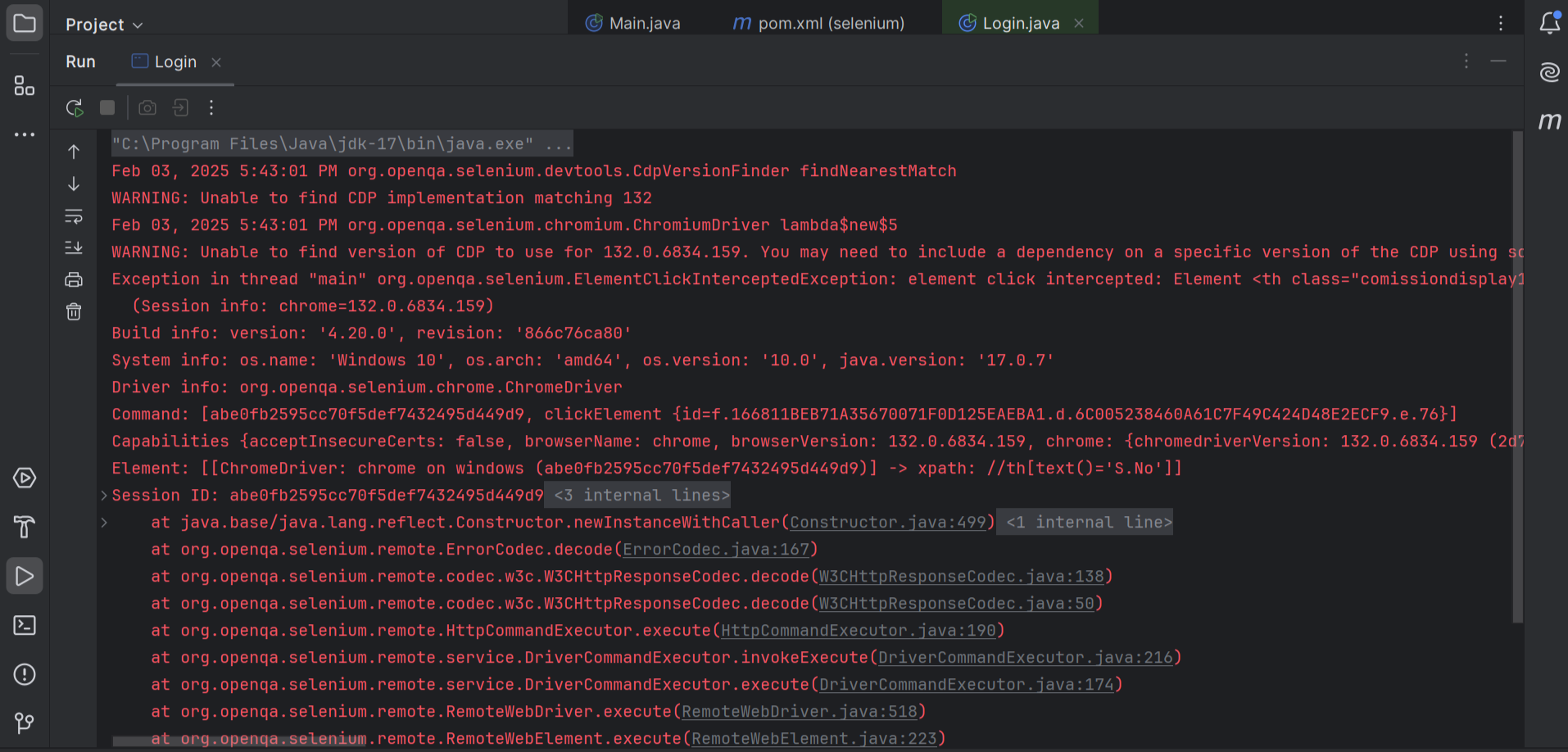Toggle soft-wrap for console output
The width and height of the screenshot is (1568, 752).
tap(74, 216)
